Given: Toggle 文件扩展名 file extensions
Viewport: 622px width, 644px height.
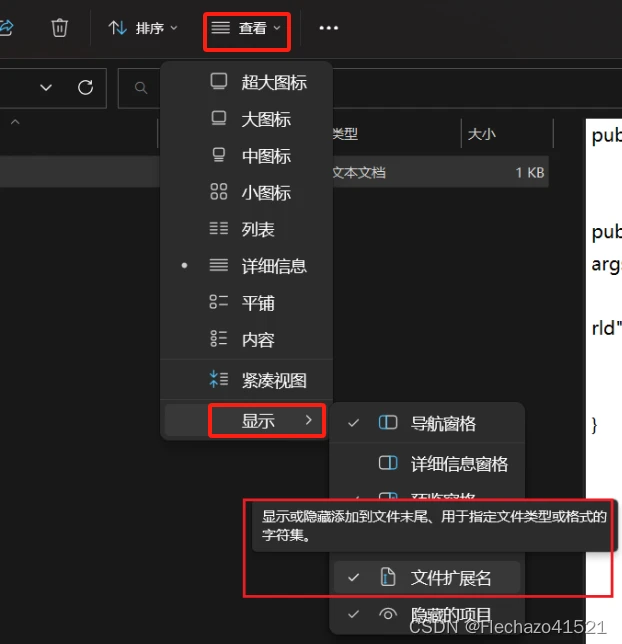Looking at the screenshot, I should coord(427,577).
